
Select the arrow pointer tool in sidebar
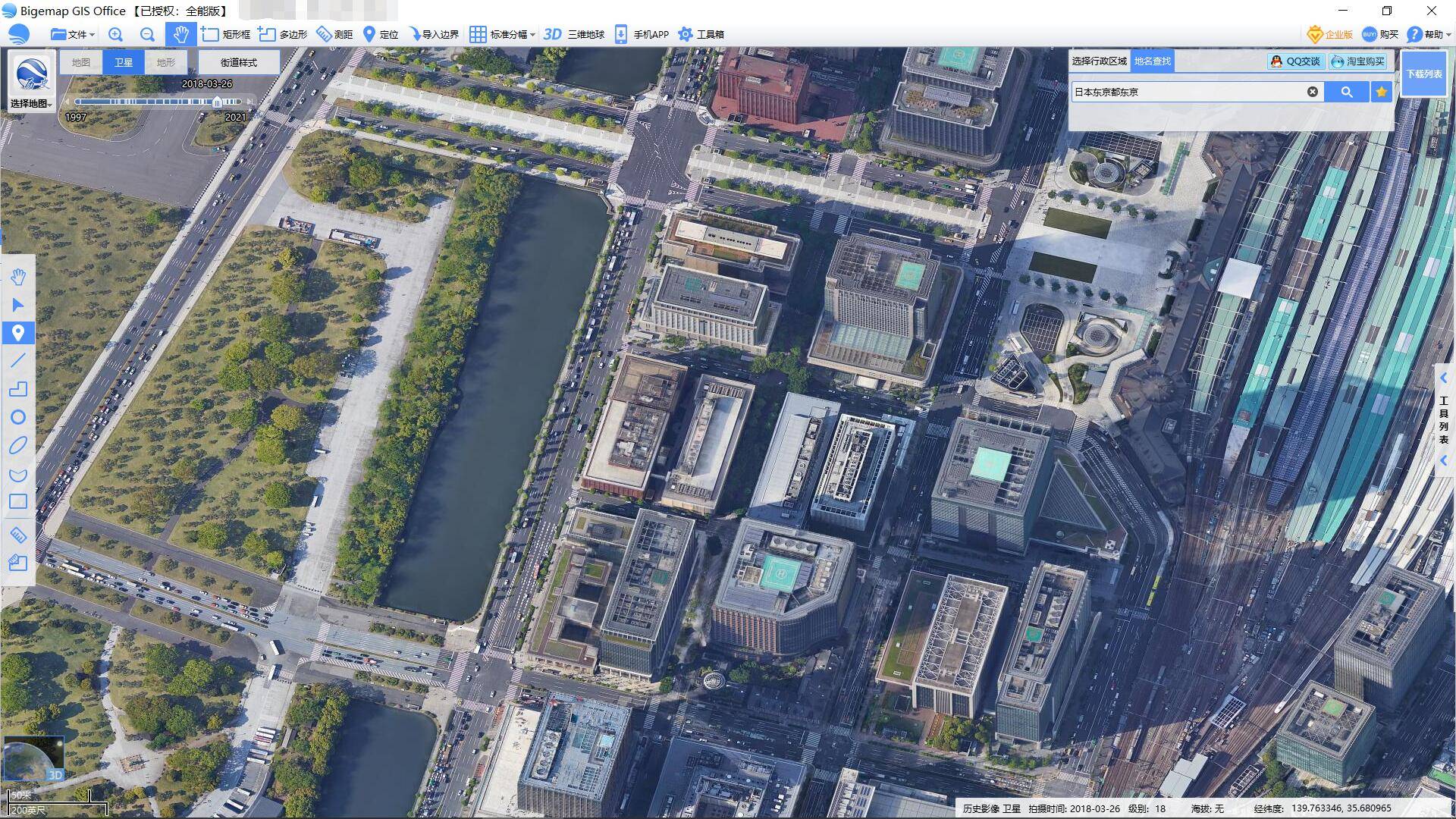click(18, 305)
